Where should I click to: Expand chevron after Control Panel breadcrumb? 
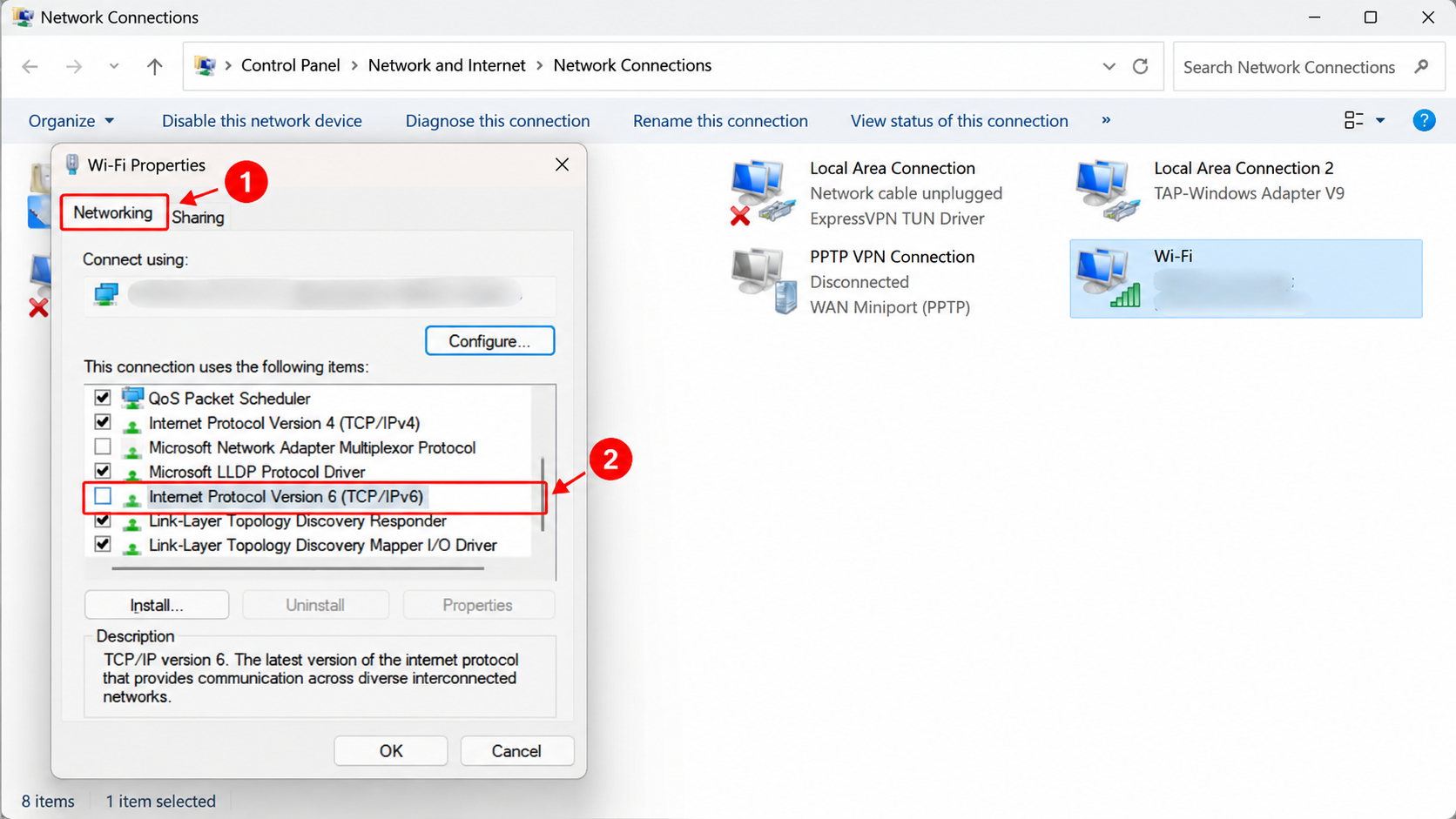click(354, 66)
